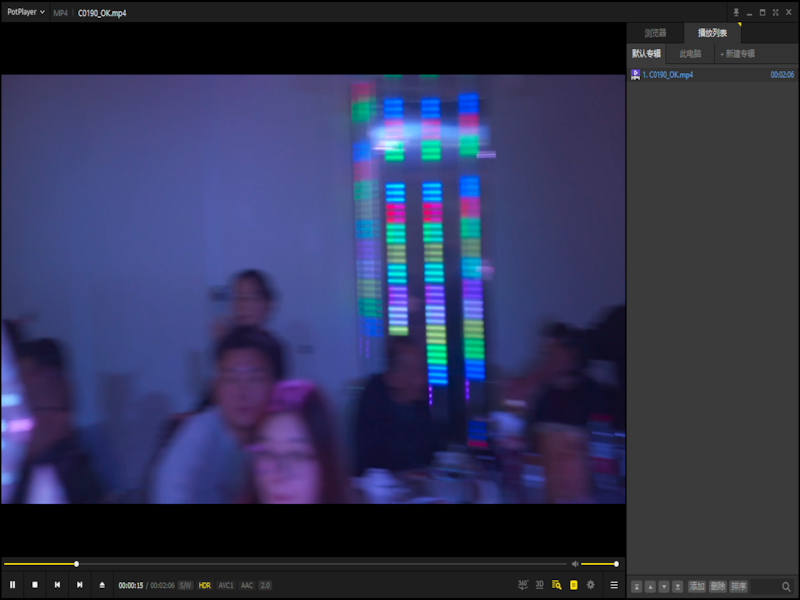Open the 360° video mode icon
The image size is (800, 600).
point(523,585)
